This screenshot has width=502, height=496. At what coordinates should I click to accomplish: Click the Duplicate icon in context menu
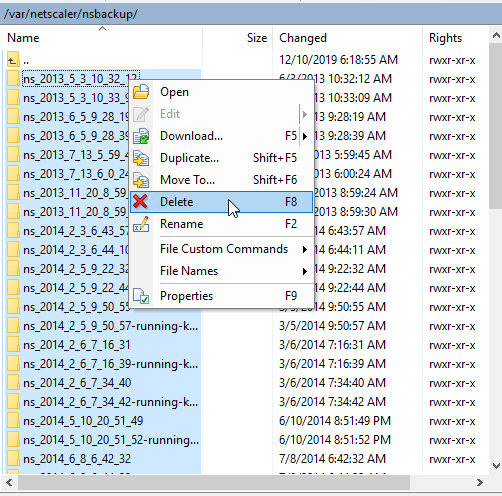click(141, 158)
